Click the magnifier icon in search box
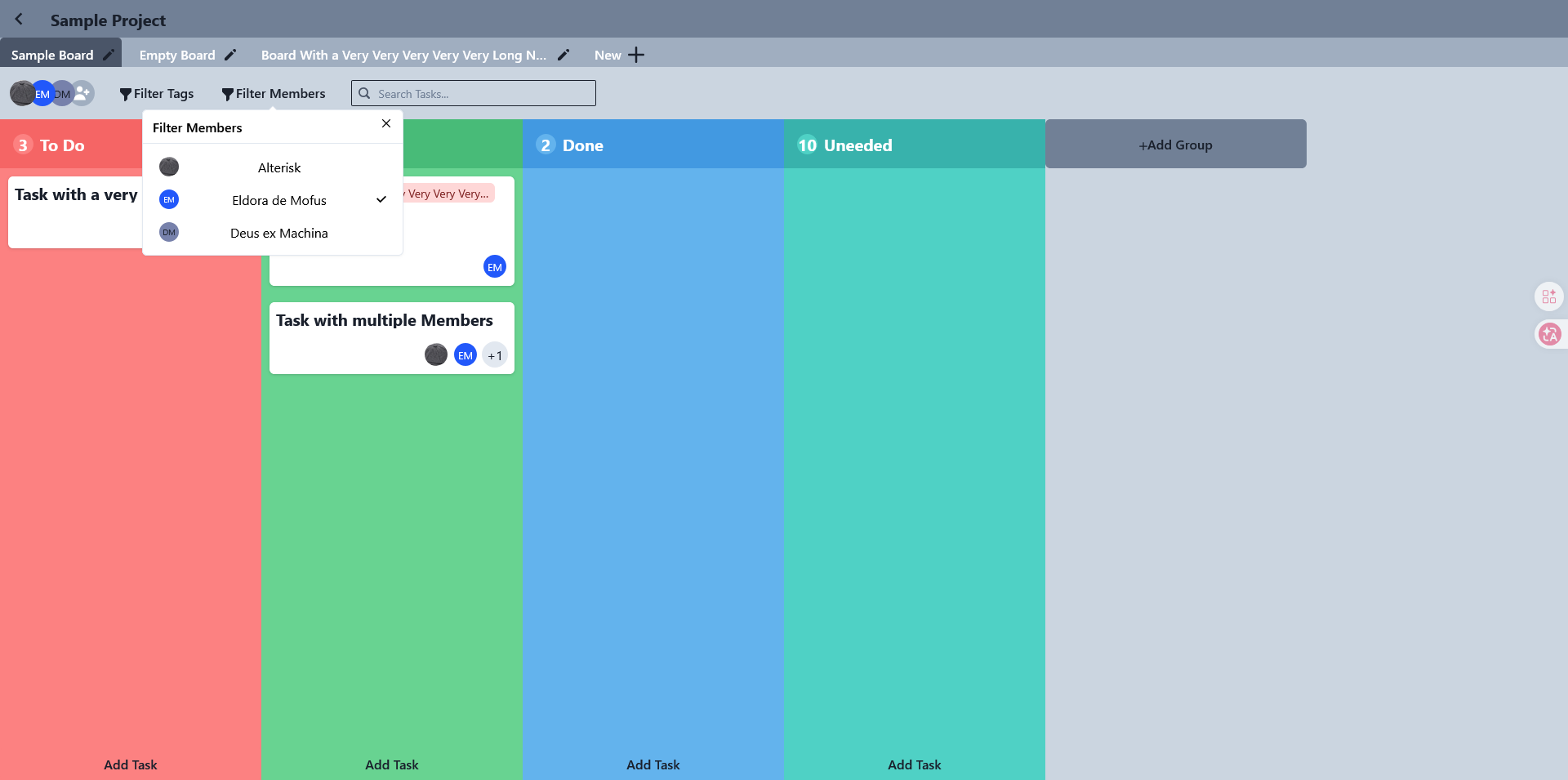The width and height of the screenshot is (1568, 780). [x=364, y=93]
